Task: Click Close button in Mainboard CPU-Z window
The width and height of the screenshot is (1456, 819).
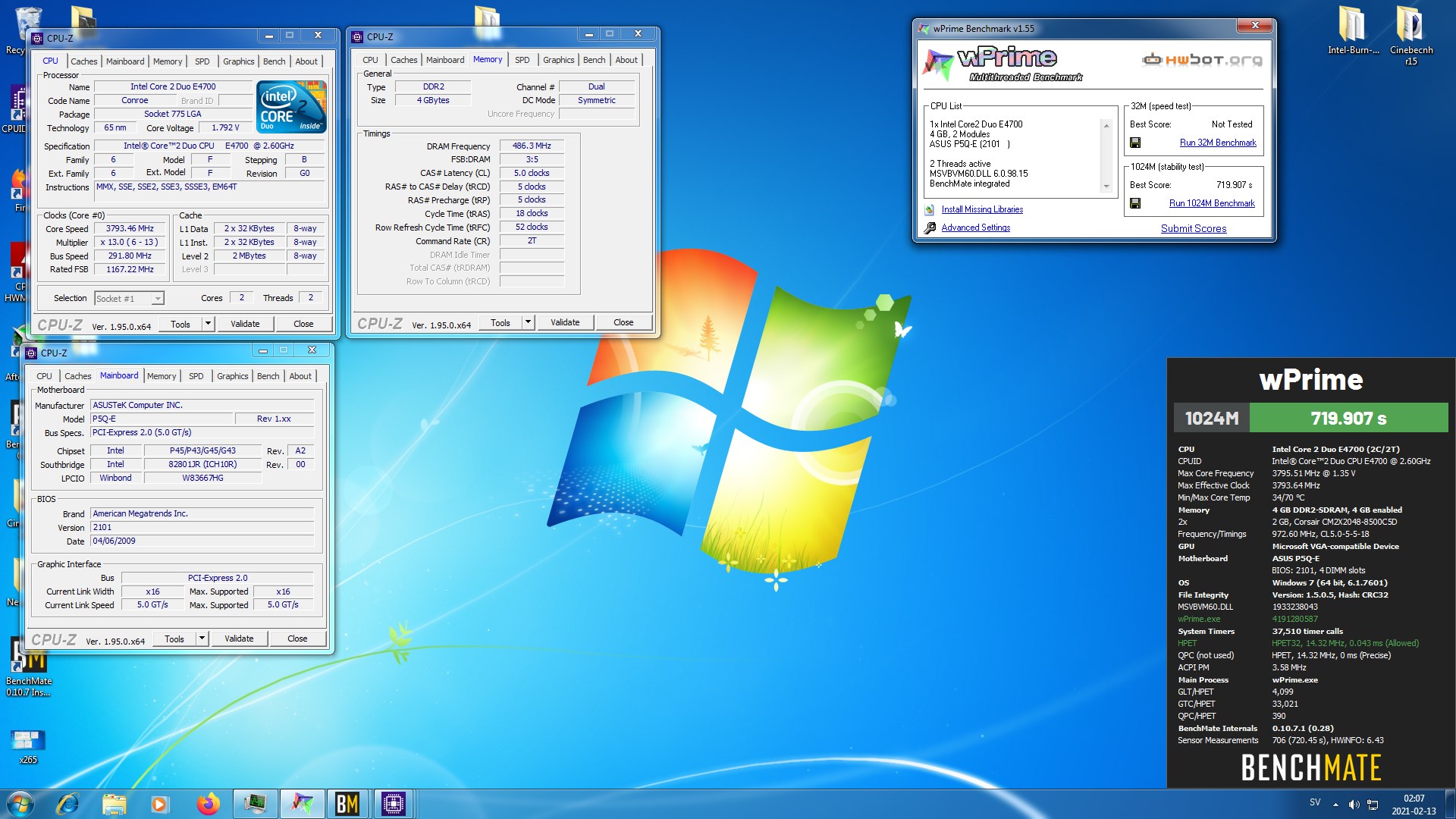Action: pyautogui.click(x=297, y=639)
